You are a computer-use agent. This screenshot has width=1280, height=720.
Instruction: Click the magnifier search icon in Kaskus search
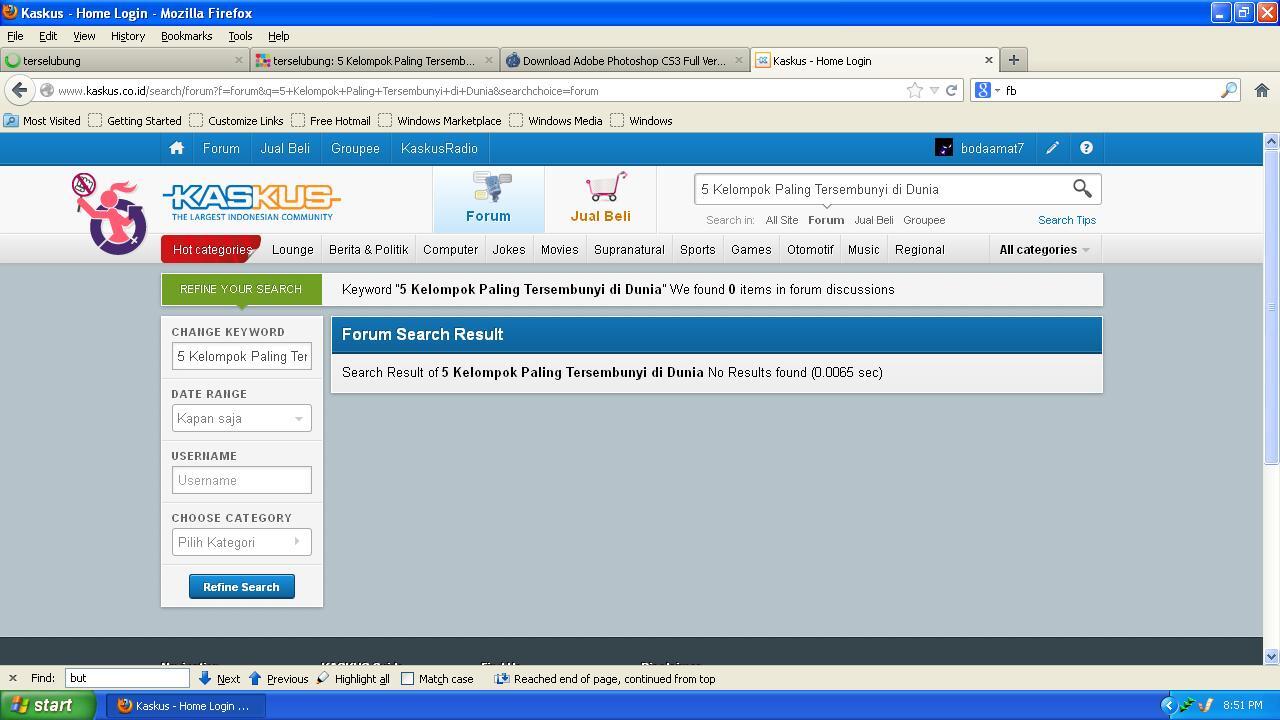click(x=1082, y=188)
